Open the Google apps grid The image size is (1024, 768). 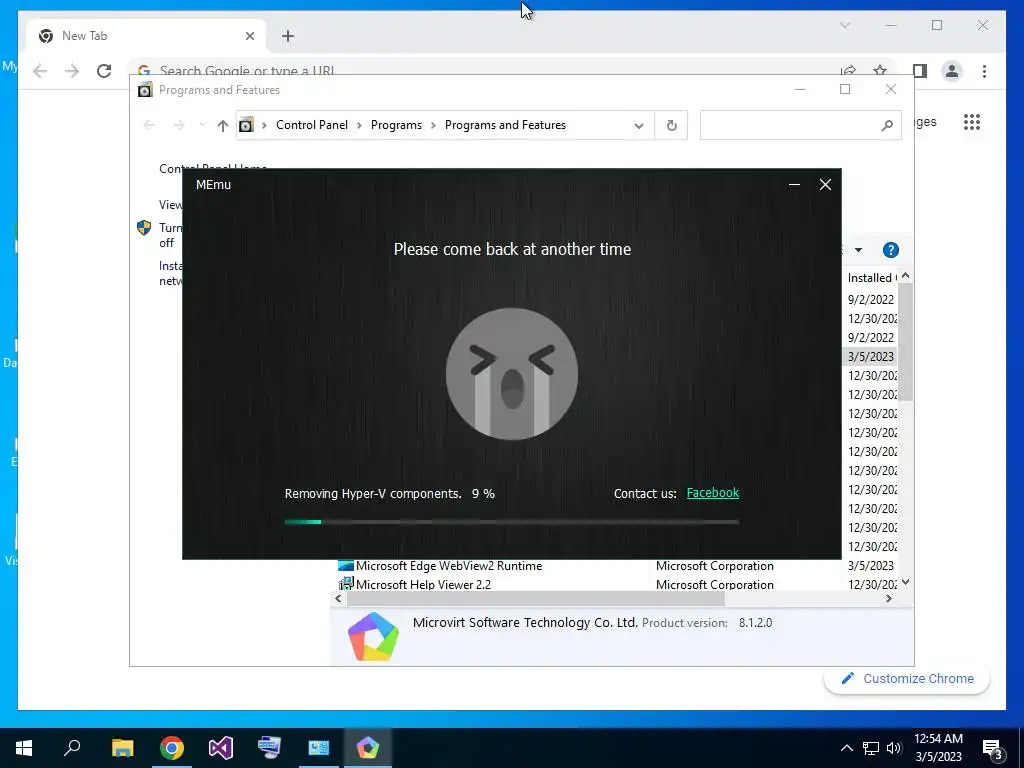pyautogui.click(x=972, y=122)
